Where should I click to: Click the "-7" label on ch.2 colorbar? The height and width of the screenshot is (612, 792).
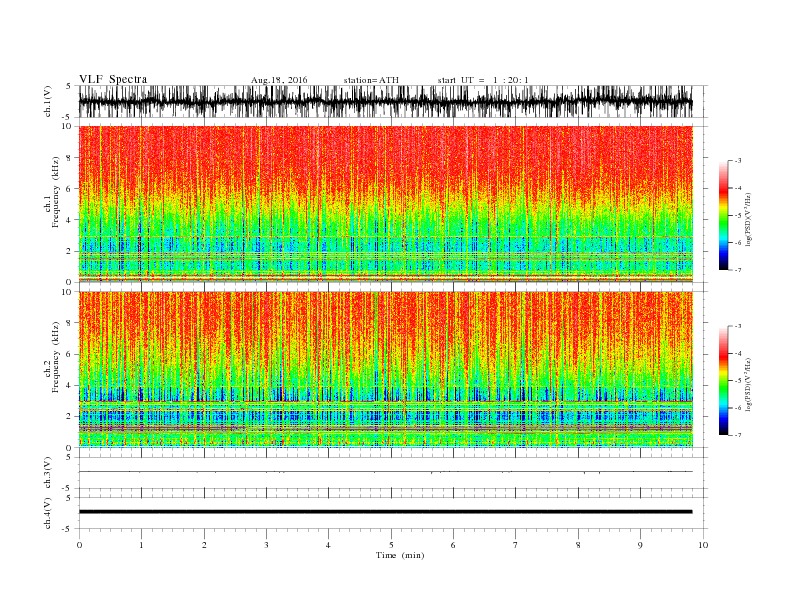738,435
